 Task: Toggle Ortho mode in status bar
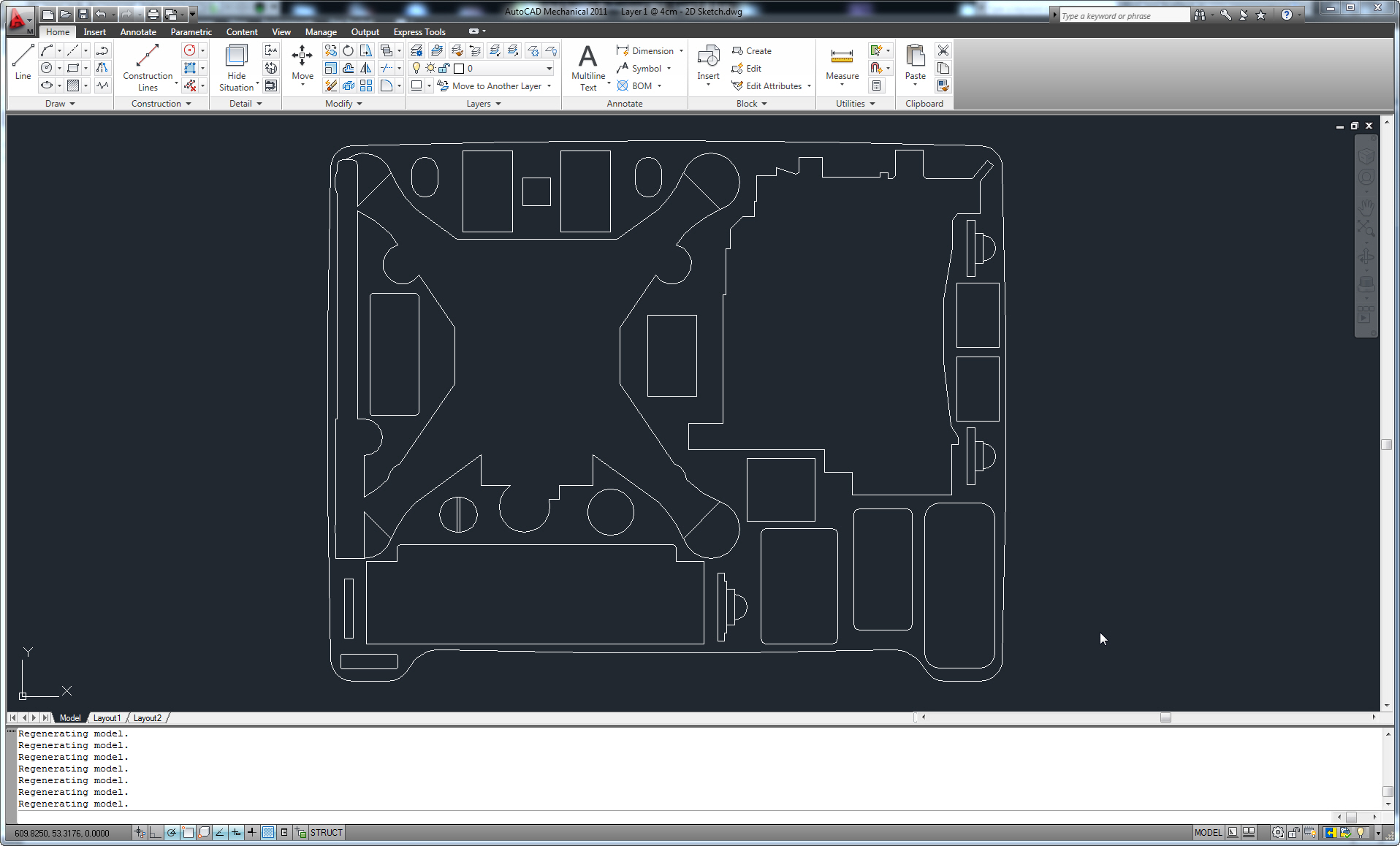pyautogui.click(x=156, y=832)
